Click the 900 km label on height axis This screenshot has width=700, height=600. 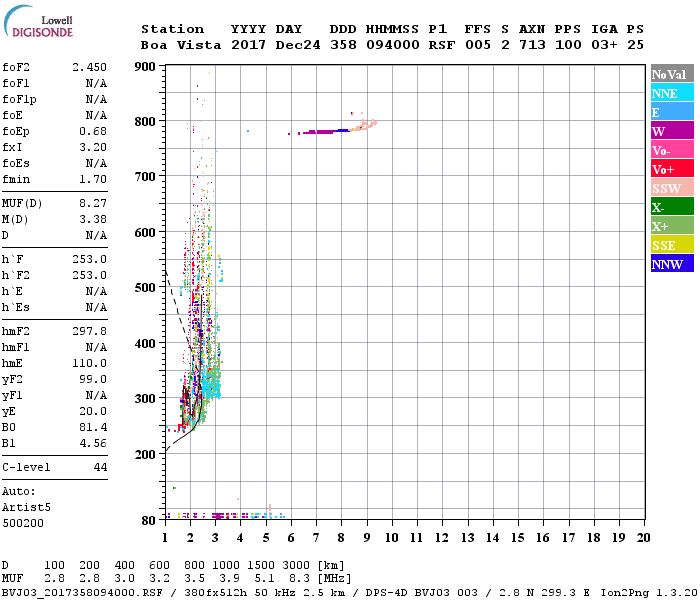pyautogui.click(x=146, y=67)
